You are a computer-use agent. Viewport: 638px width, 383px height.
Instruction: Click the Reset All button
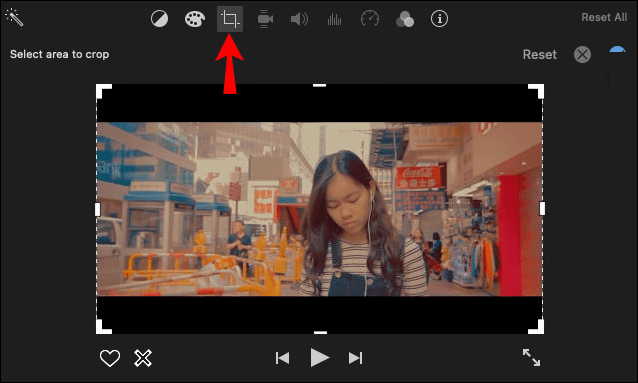pos(604,18)
